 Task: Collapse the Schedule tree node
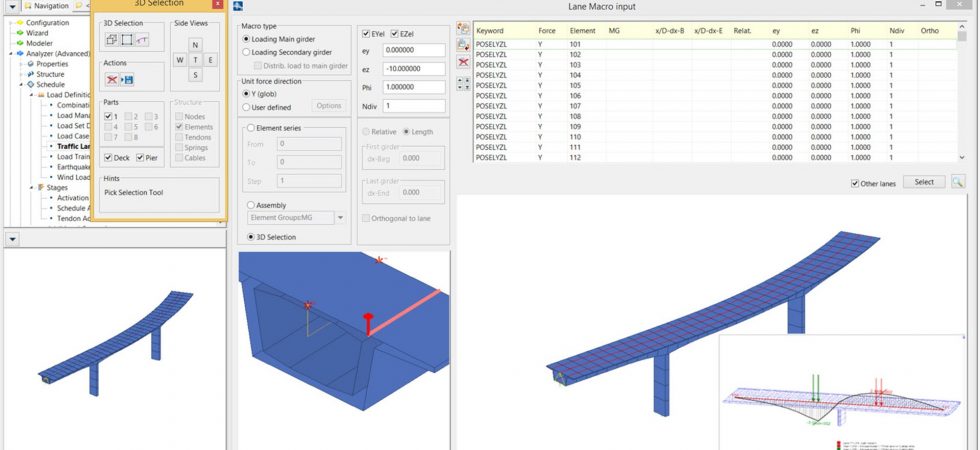click(21, 84)
